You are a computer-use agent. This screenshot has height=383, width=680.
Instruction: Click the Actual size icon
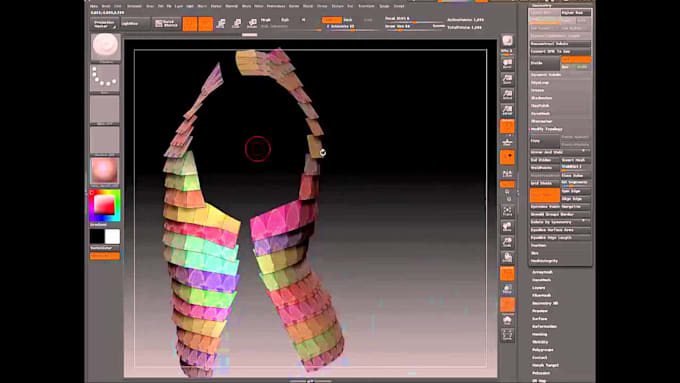coord(507,95)
